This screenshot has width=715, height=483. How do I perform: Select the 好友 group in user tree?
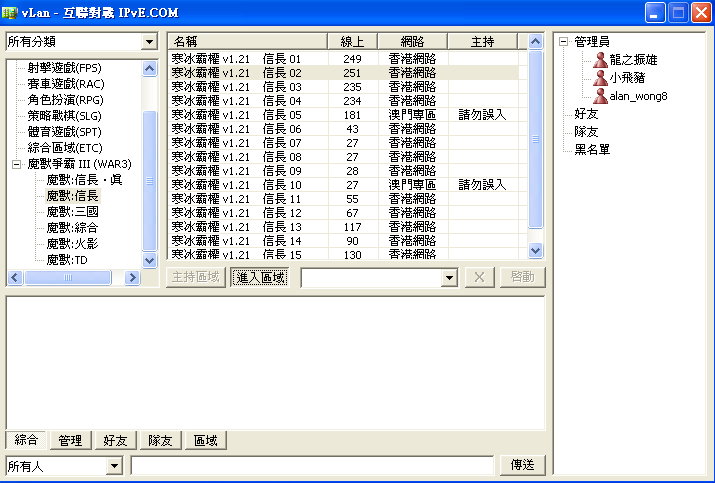pyautogui.click(x=586, y=114)
